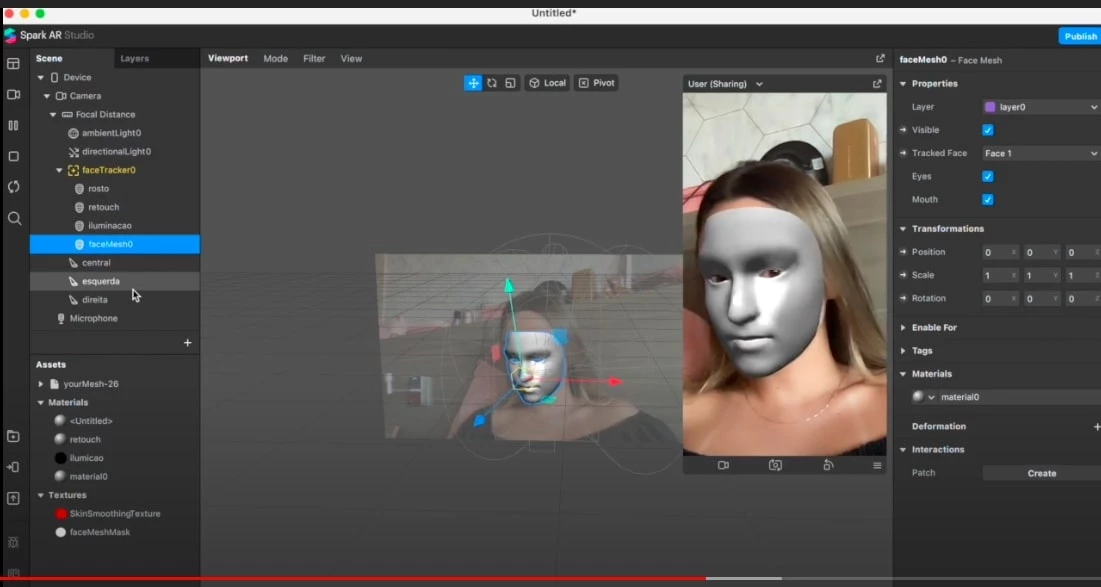Click Create next to Patch in Interactions
Image resolution: width=1101 pixels, height=587 pixels.
(x=1041, y=472)
